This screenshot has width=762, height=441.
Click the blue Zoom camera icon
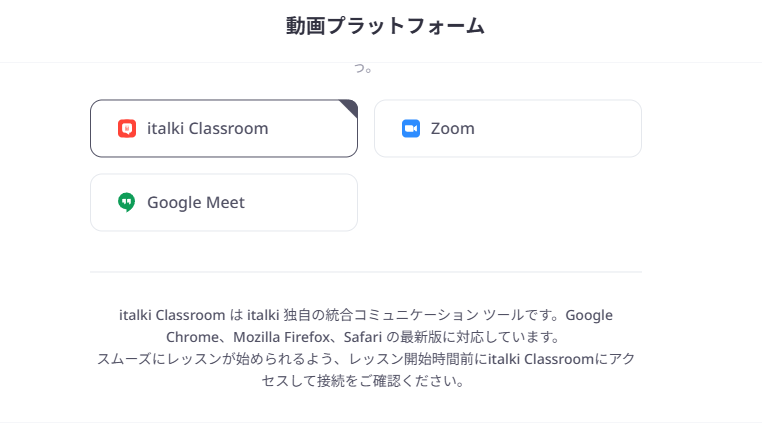pos(411,128)
